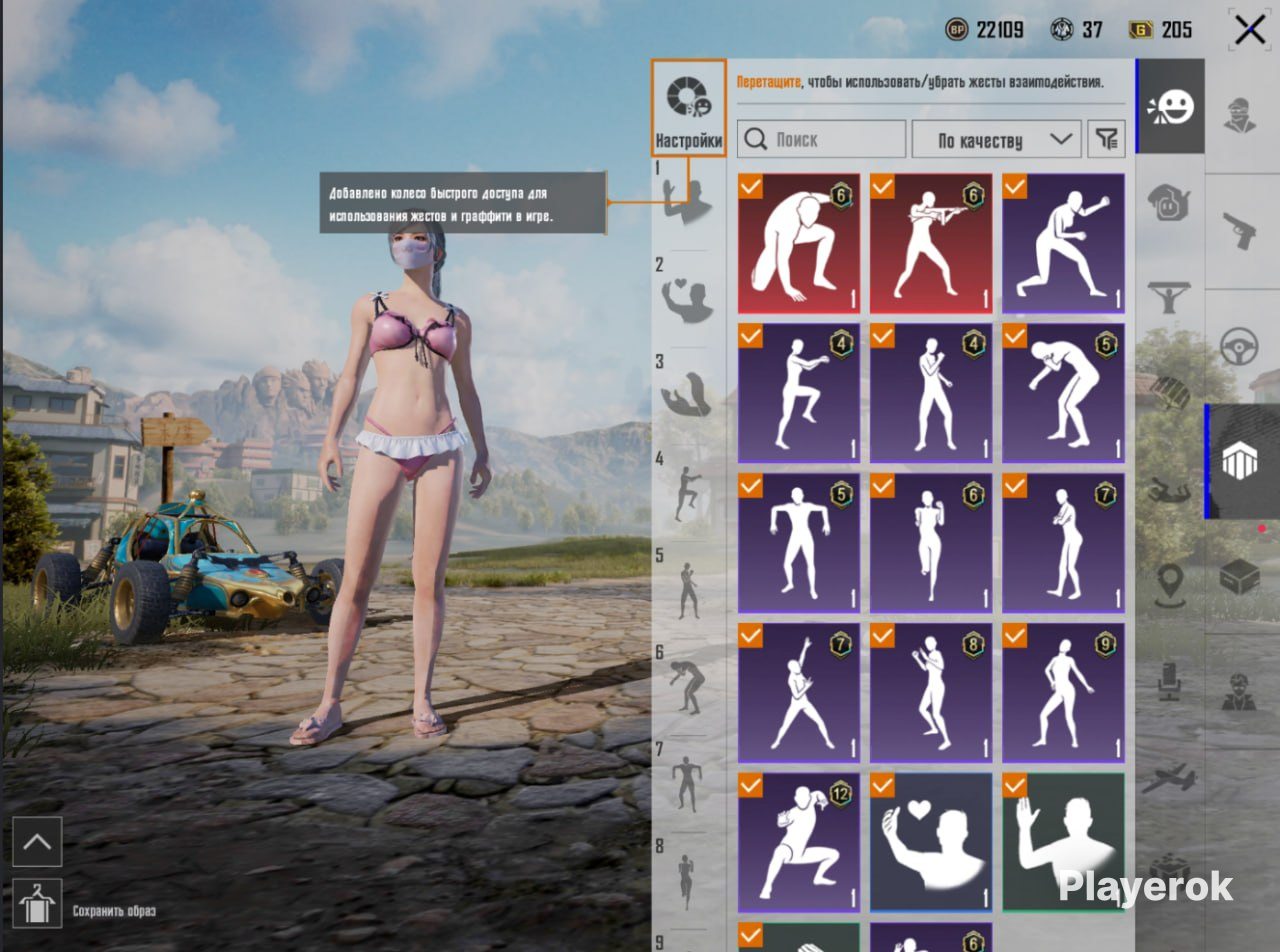Toggle checkmark on the heart gesture card
Image resolution: width=1280 pixels, height=952 pixels.
pos(882,786)
